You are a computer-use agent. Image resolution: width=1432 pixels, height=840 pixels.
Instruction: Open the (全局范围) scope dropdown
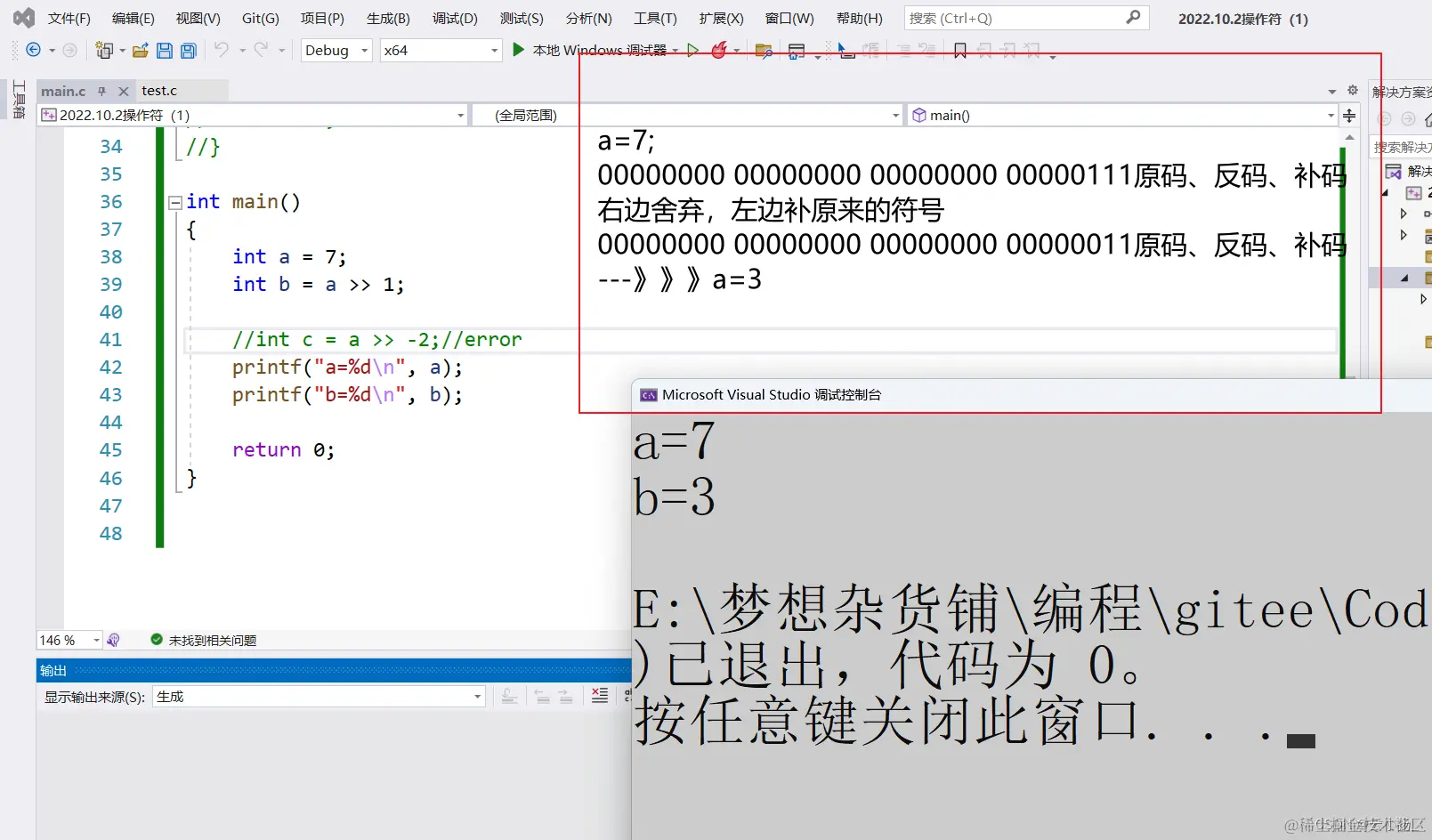(x=687, y=115)
